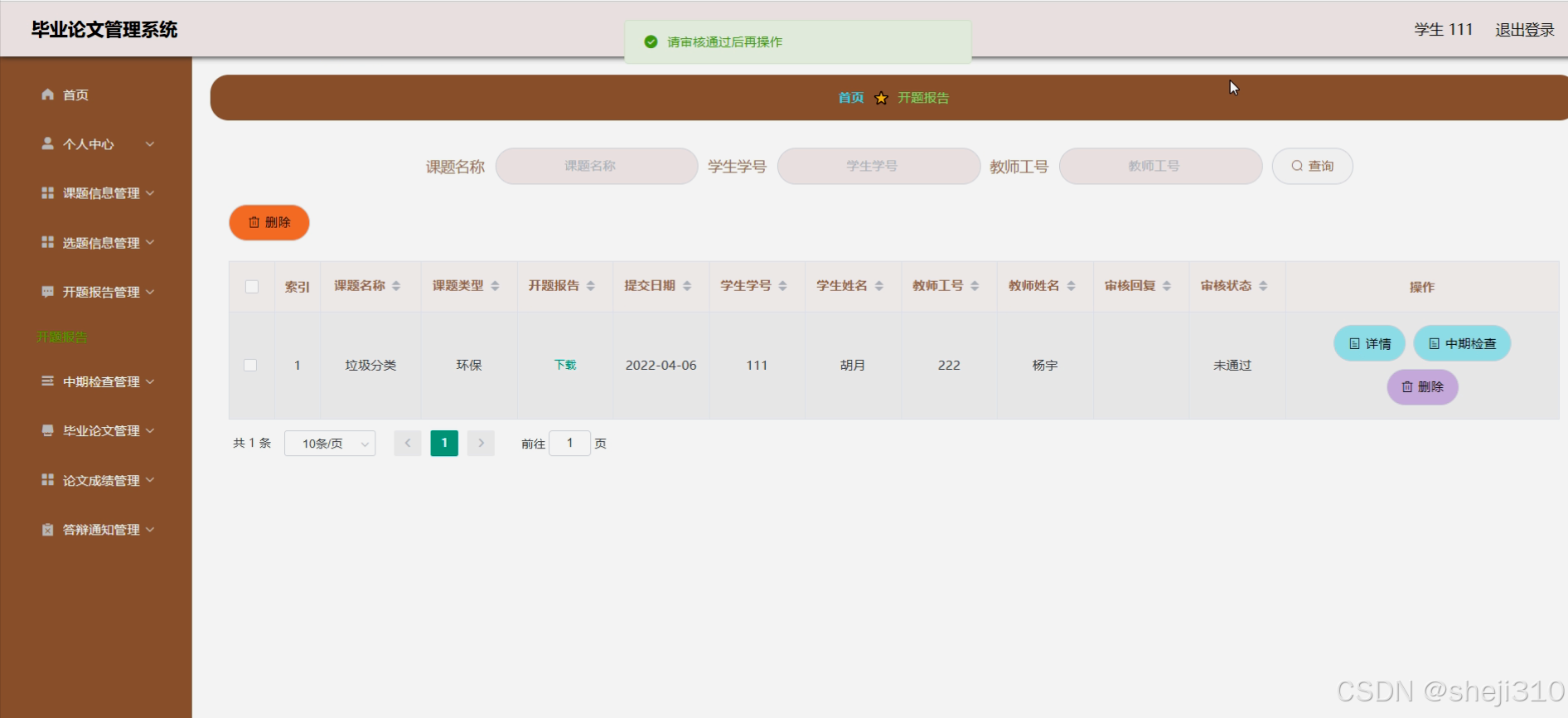Click the sort arrows on the 教师工号 column

pos(975,286)
